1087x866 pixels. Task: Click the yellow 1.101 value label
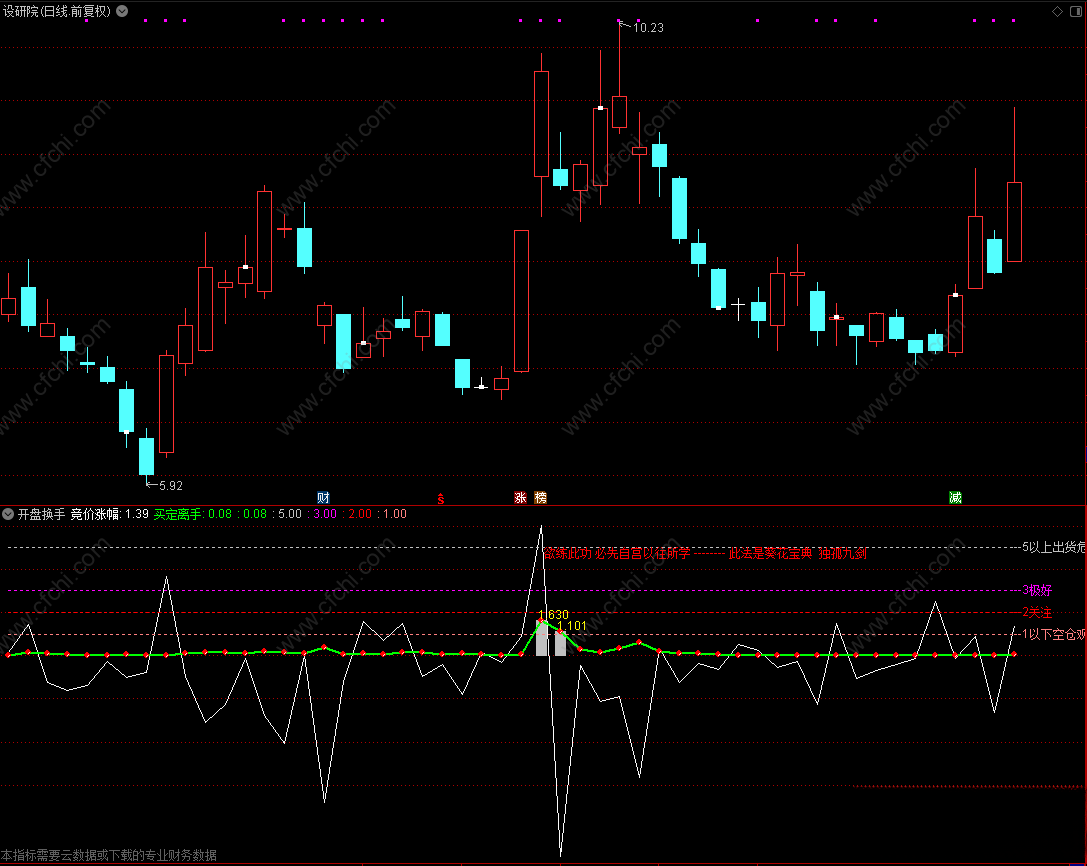(572, 625)
